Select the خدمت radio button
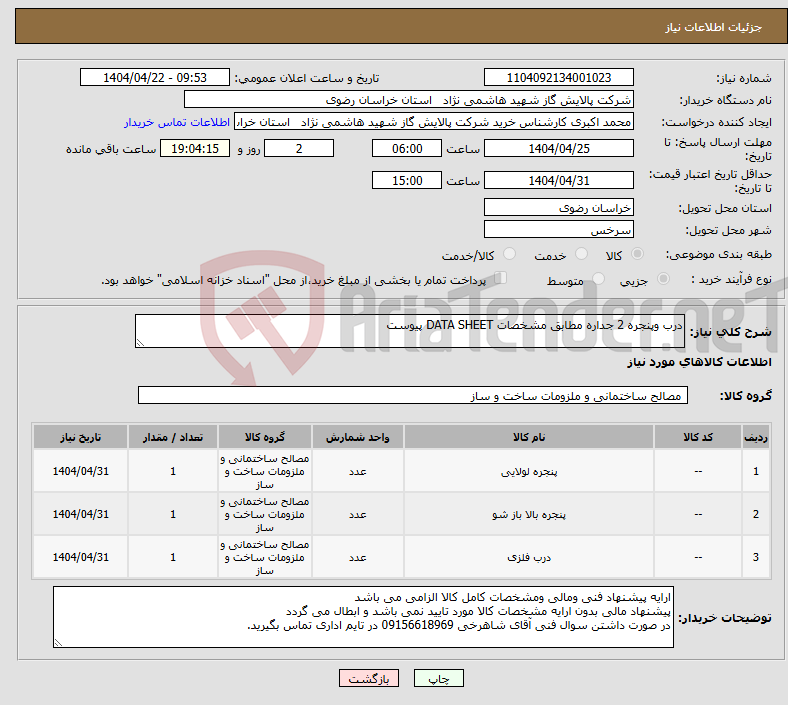Screen dimensions: 788x705 click(581, 254)
